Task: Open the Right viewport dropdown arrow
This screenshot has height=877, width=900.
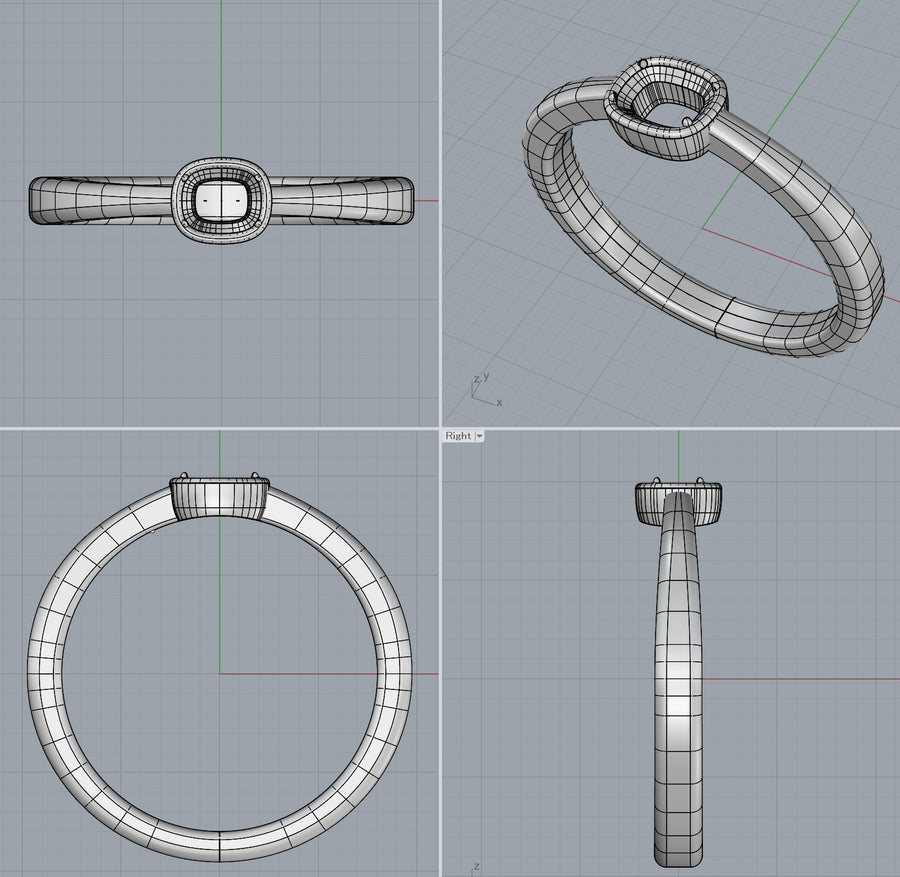Action: point(480,436)
